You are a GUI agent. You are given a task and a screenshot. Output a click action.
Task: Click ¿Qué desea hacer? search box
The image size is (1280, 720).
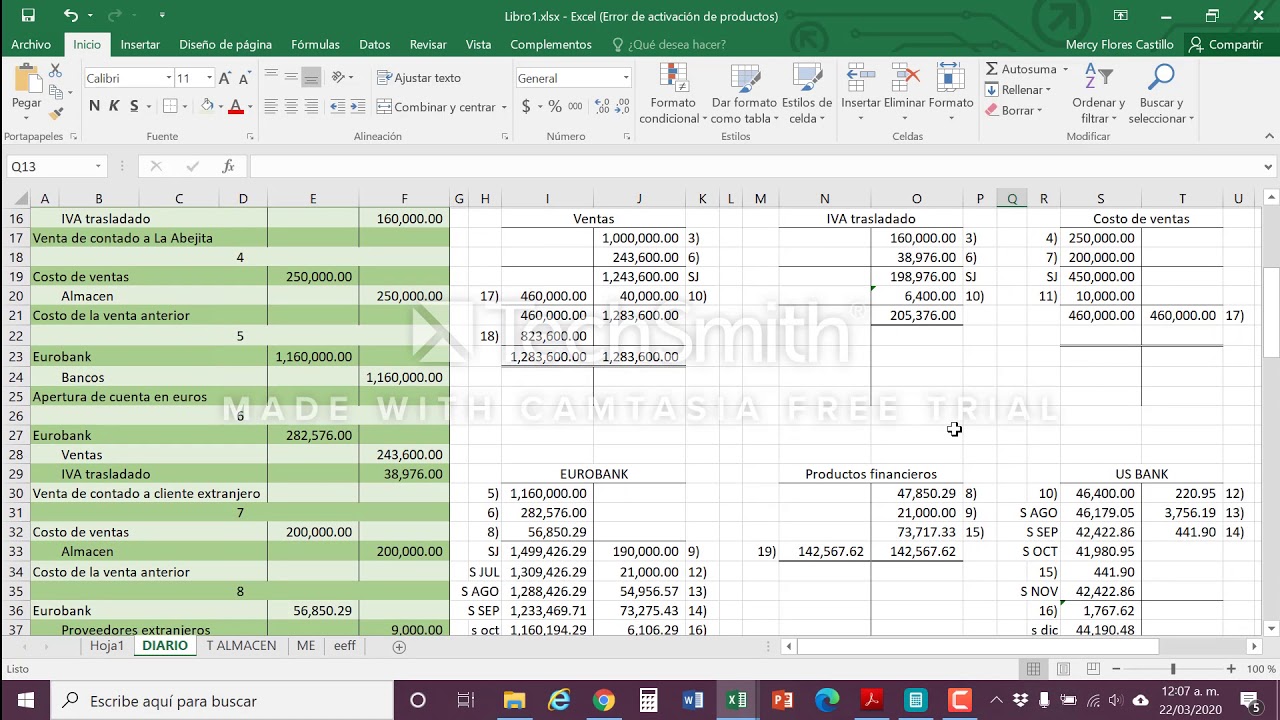point(669,45)
